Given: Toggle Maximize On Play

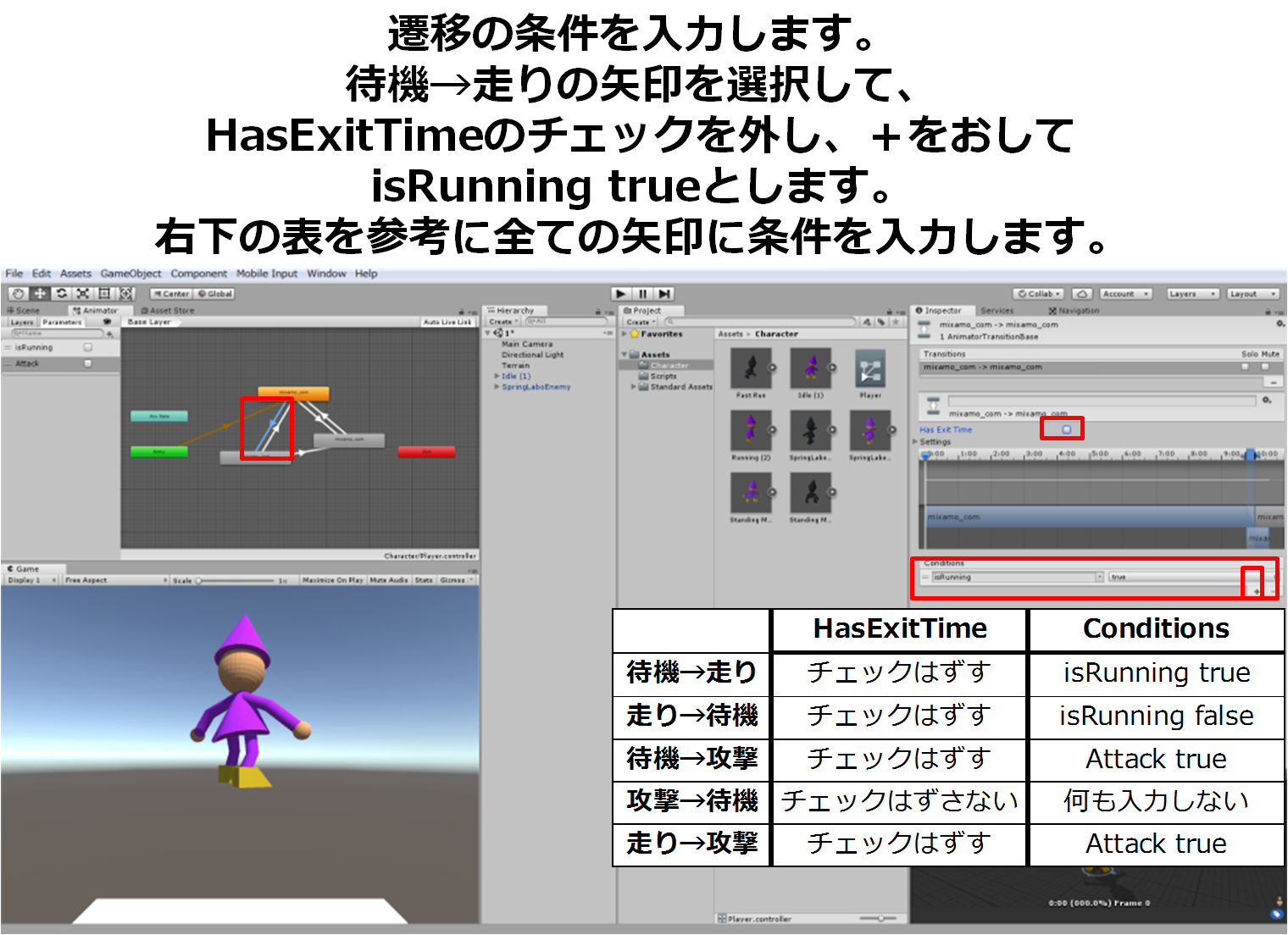Looking at the screenshot, I should point(332,580).
